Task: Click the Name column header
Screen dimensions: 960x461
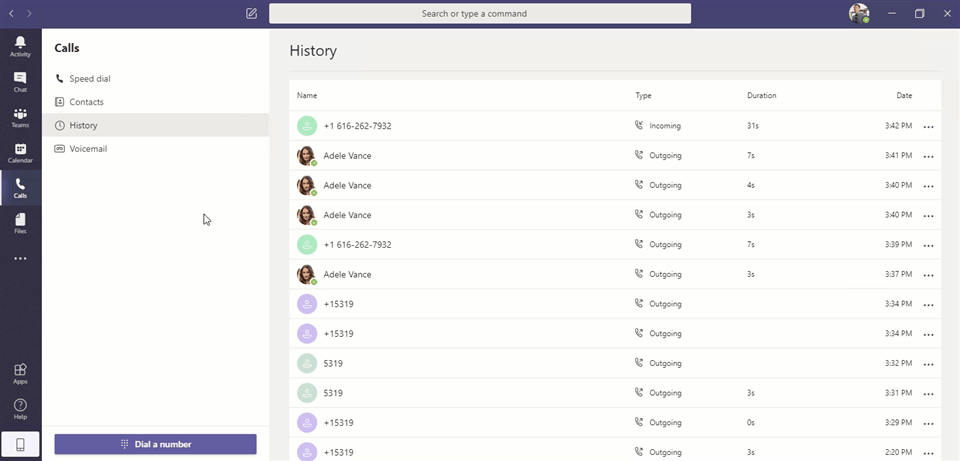Action: tap(307, 96)
